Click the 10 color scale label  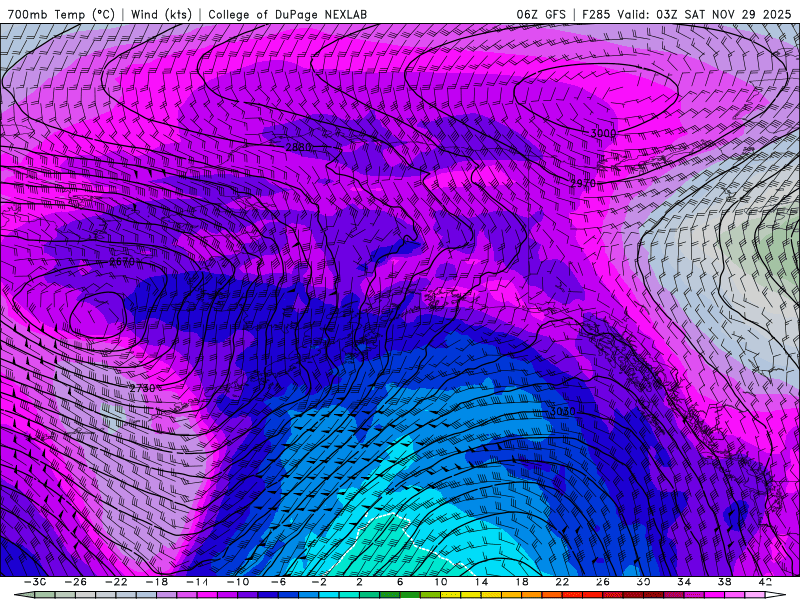tap(440, 582)
